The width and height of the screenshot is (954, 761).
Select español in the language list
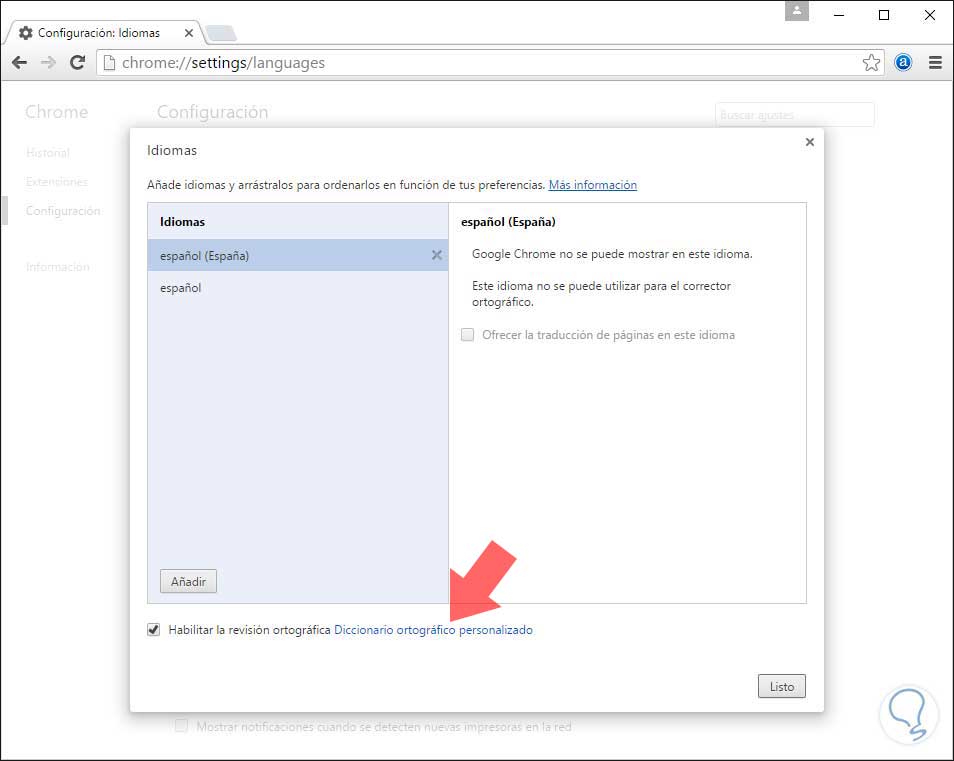tap(298, 288)
